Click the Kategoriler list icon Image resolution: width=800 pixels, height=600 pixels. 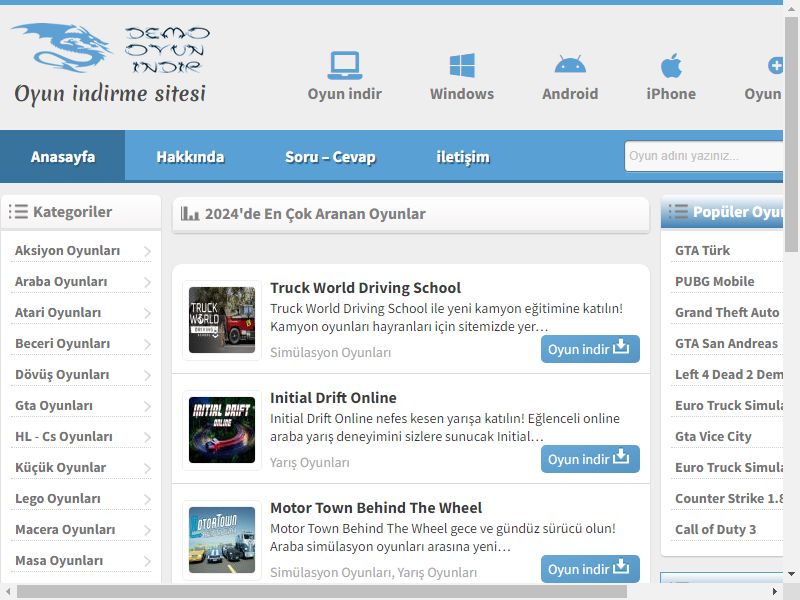(18, 211)
